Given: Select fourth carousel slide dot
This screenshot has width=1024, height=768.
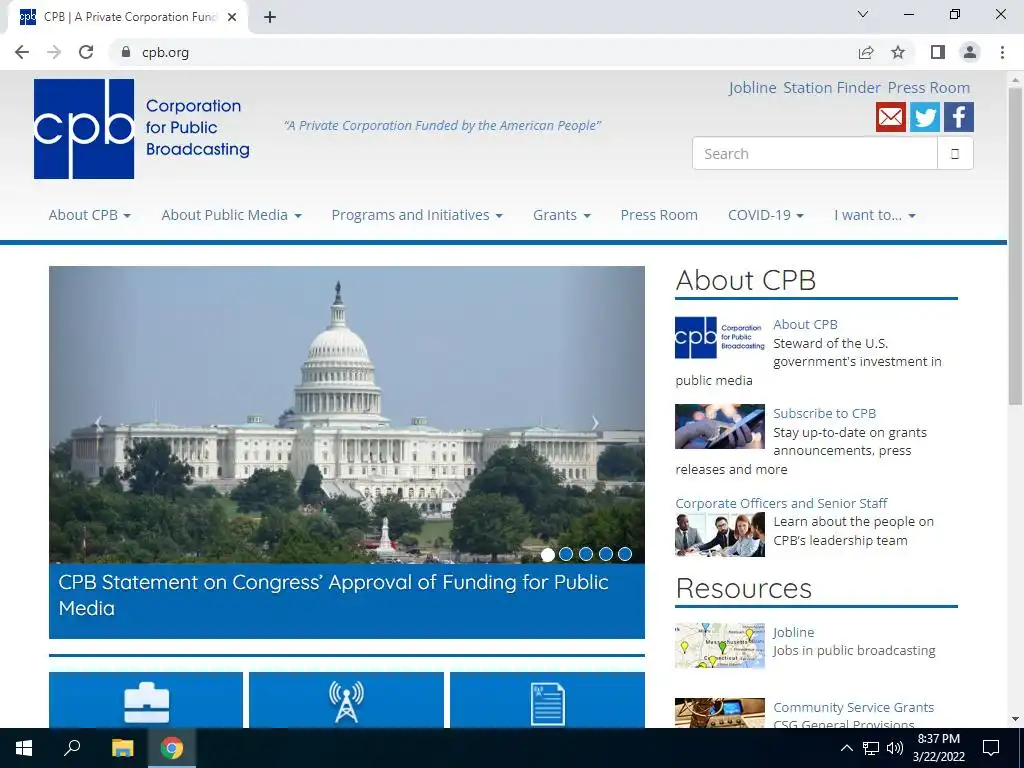Looking at the screenshot, I should coord(606,554).
